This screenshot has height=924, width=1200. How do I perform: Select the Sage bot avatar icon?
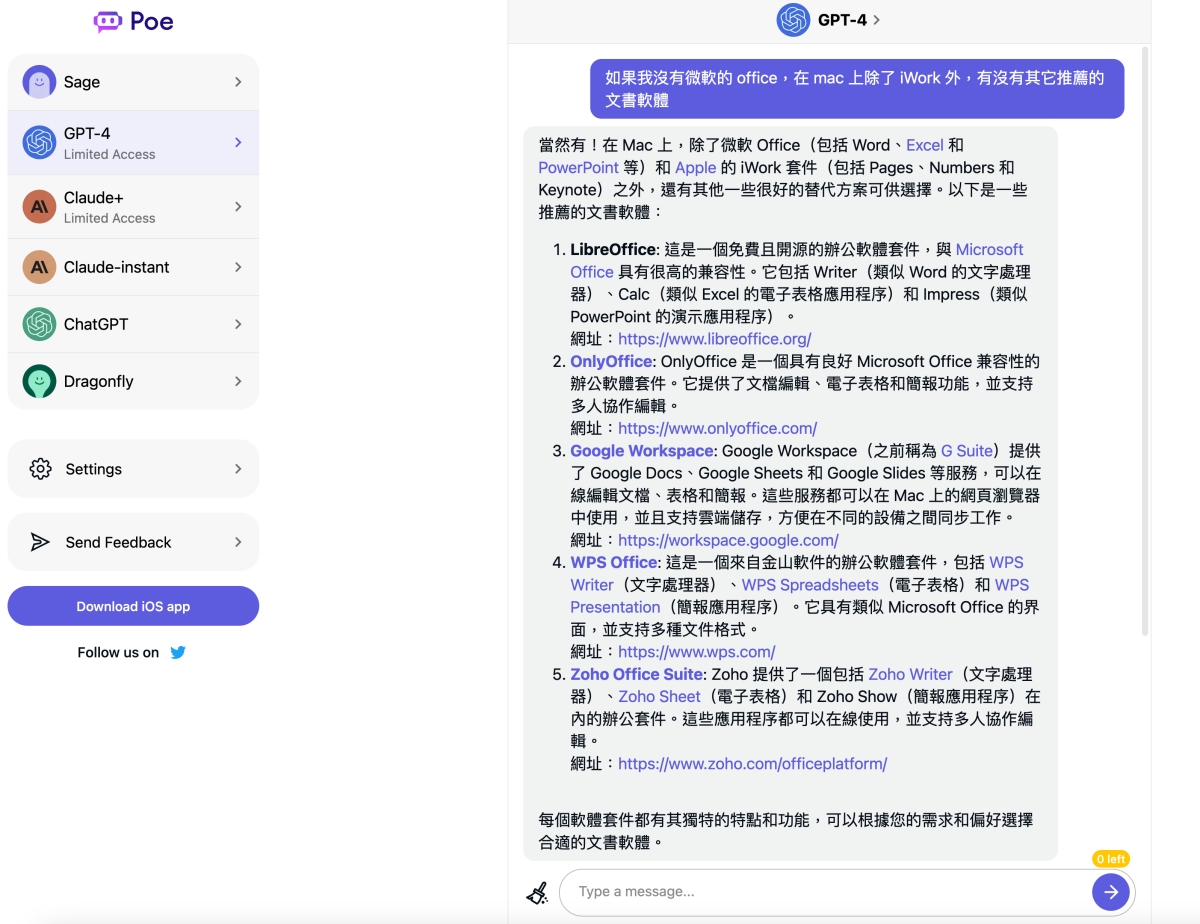coord(39,82)
